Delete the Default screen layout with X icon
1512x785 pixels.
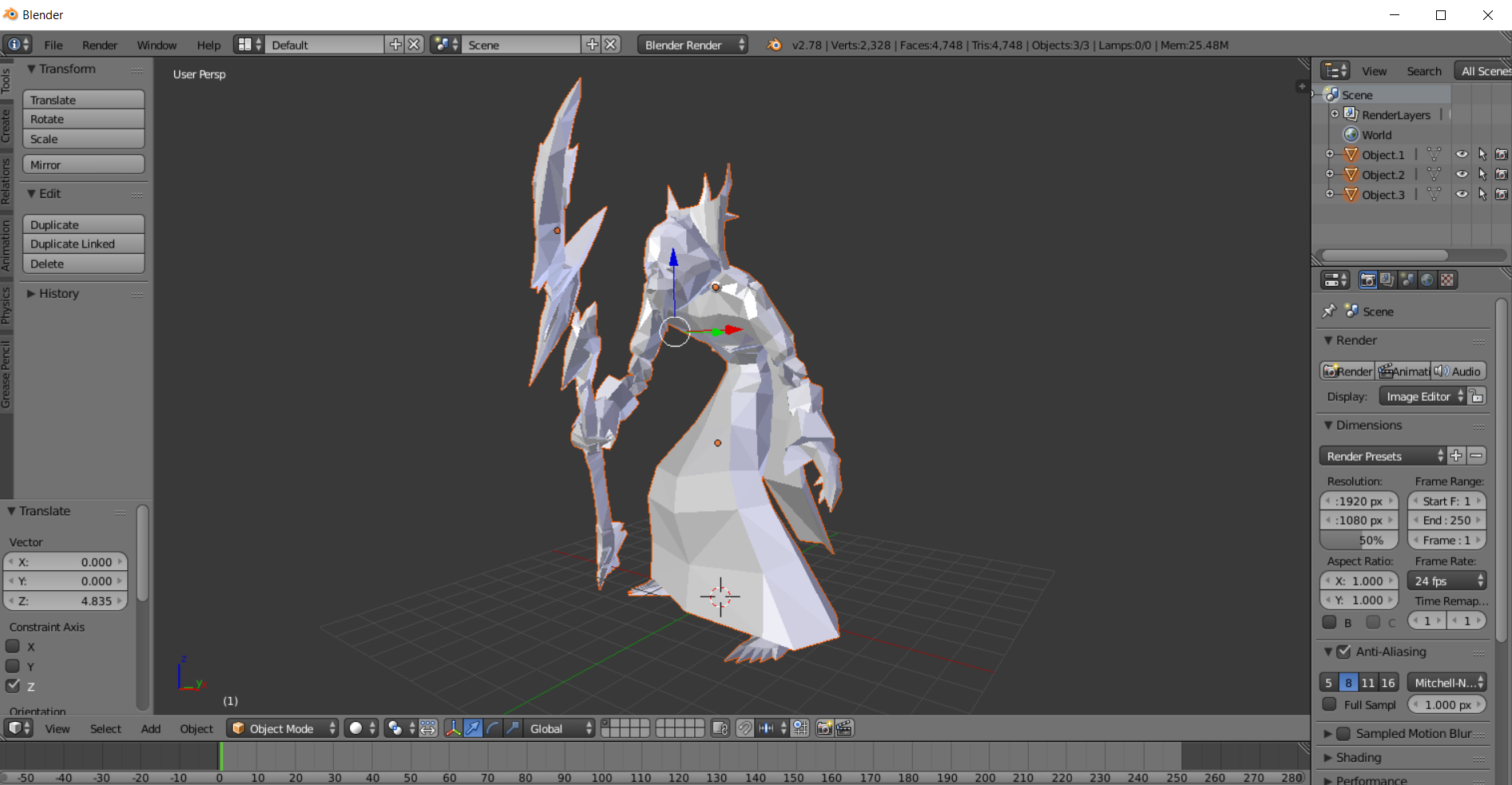tap(414, 45)
